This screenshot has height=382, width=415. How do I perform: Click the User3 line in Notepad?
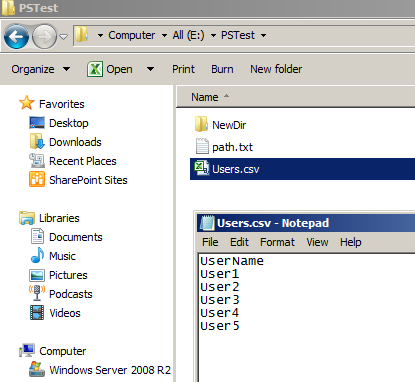click(x=220, y=300)
